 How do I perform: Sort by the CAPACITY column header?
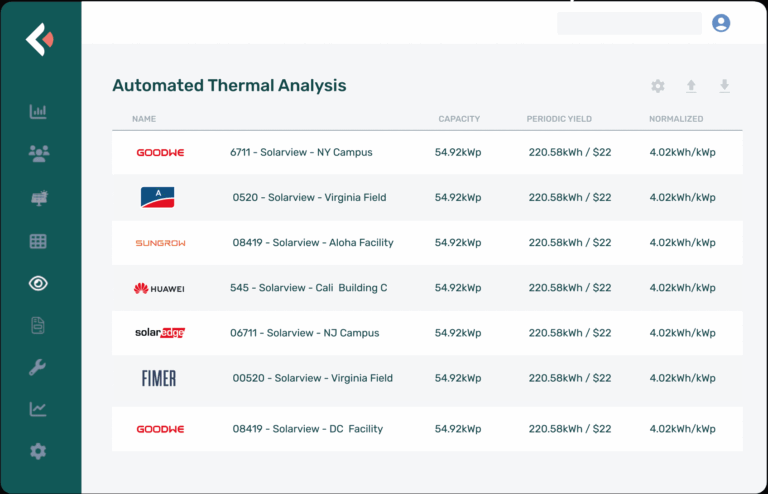[x=459, y=119]
